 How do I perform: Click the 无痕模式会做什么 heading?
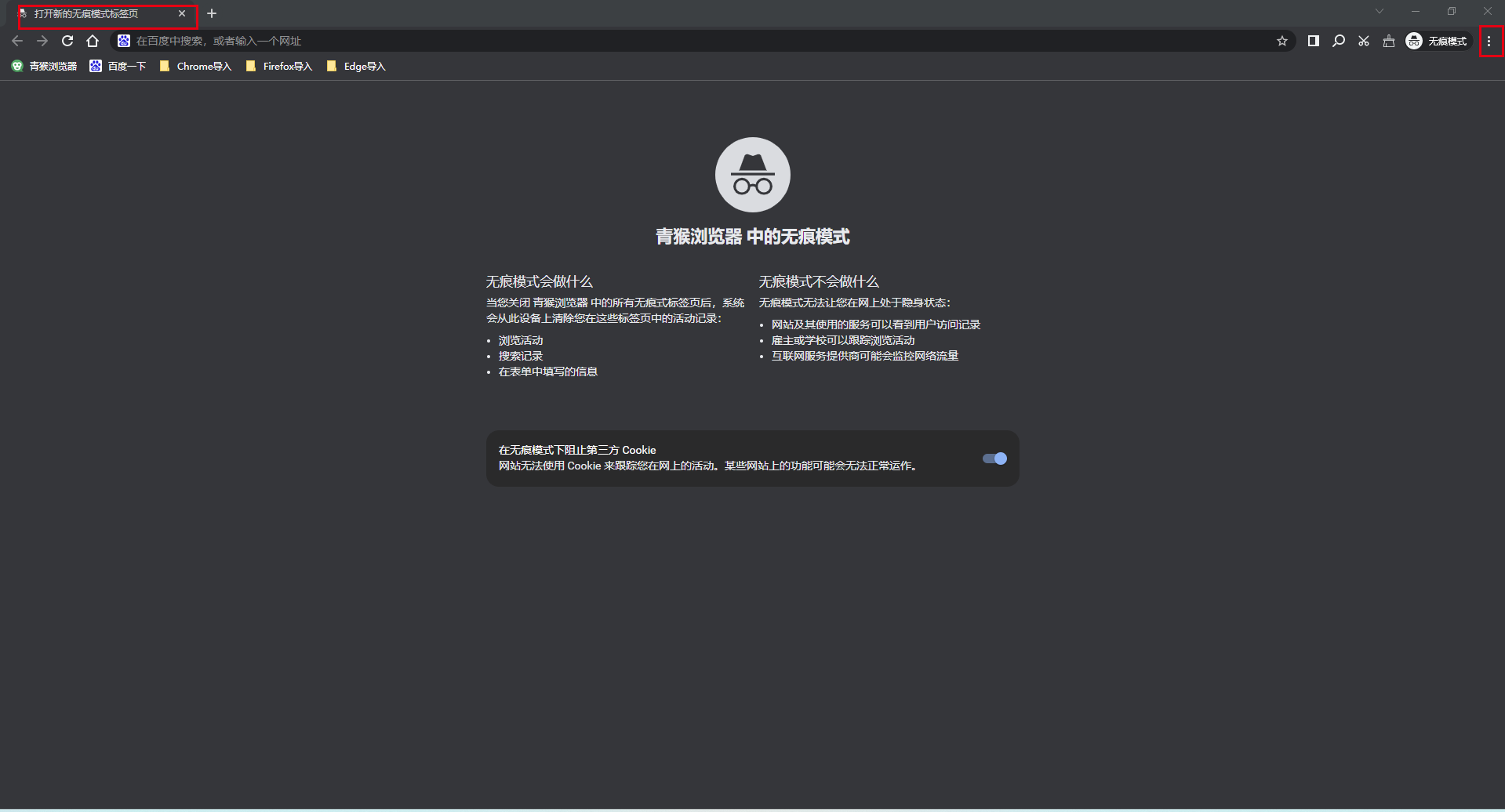540,281
